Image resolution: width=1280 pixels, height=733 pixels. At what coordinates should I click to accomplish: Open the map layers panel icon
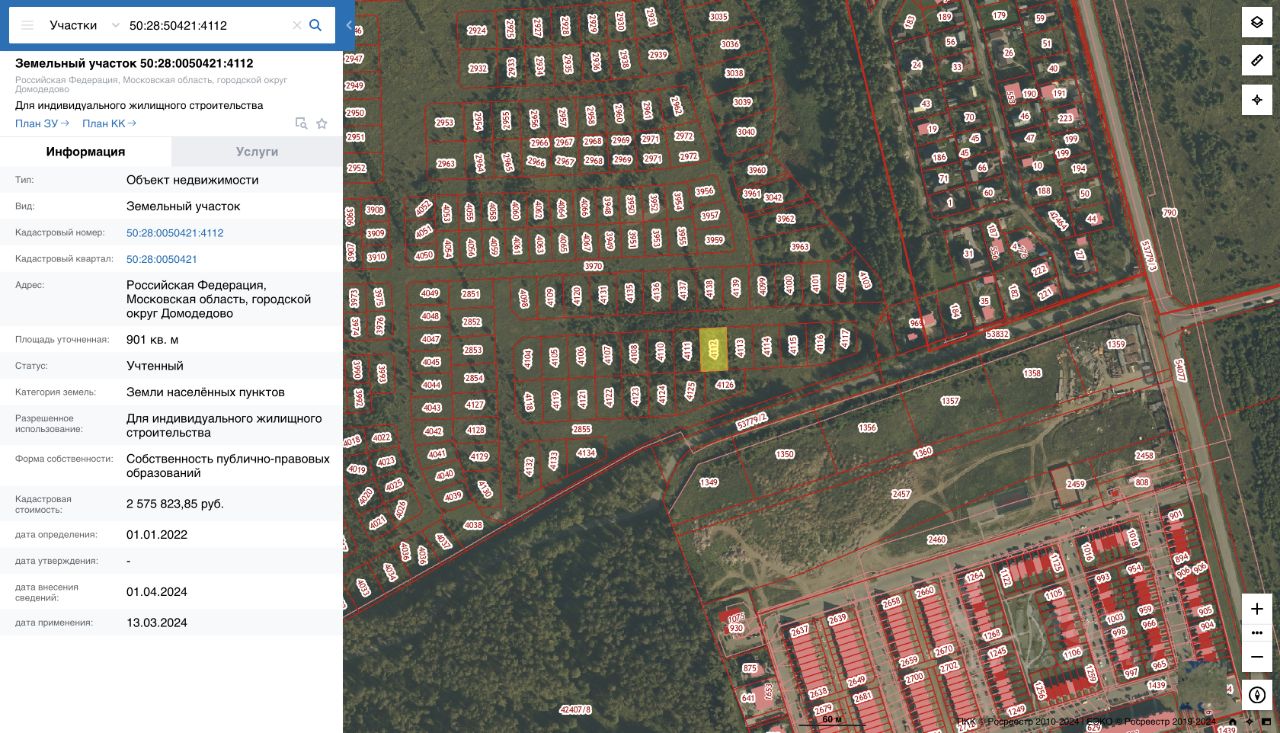[1257, 22]
